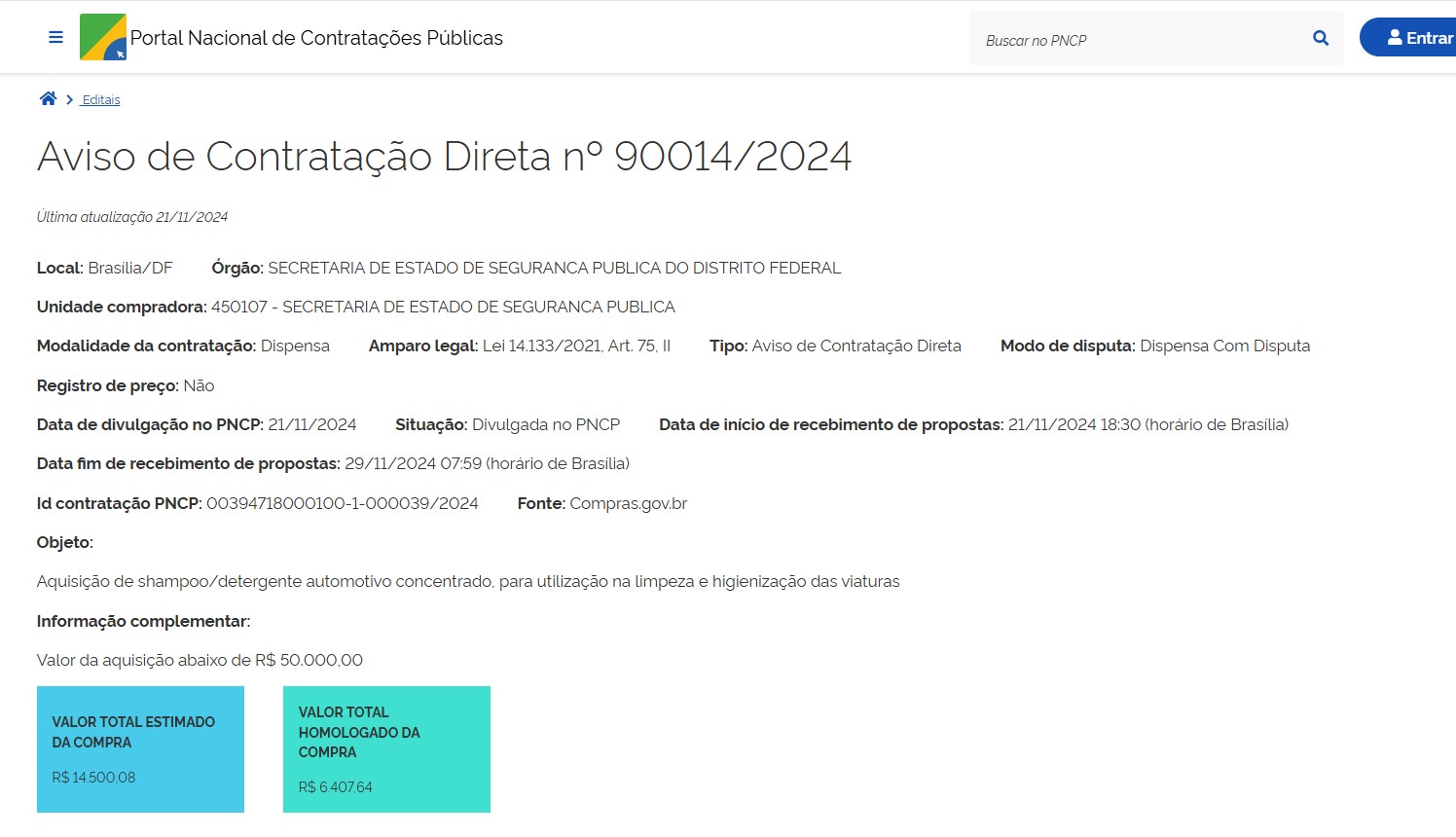Viewport: 1456px width, 837px height.
Task: Focus the 'Buscar no PNCP' search field
Action: 1139,40
